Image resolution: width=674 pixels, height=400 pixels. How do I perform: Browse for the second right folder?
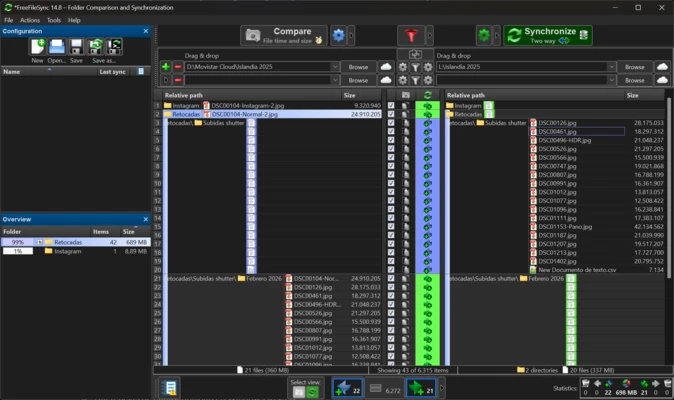point(634,80)
